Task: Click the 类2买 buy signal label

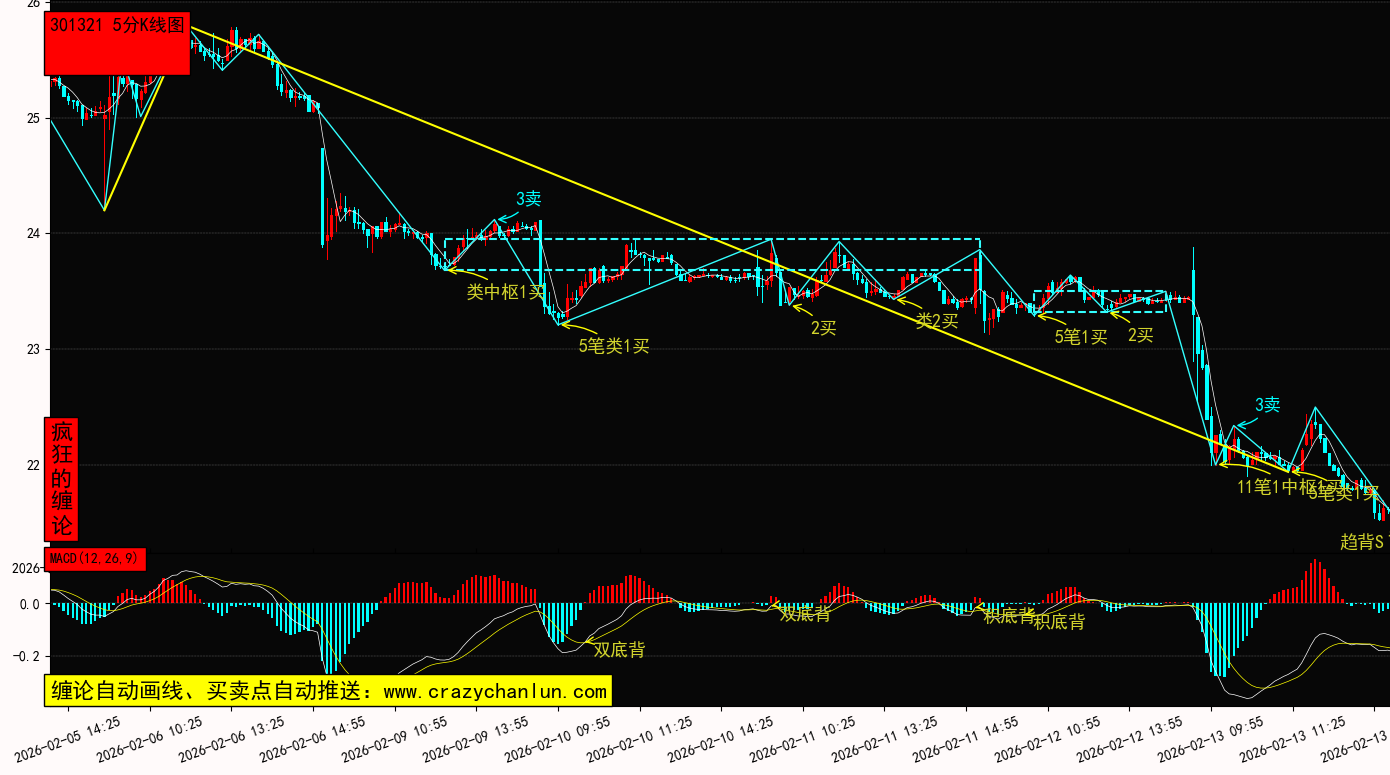Action: 937,321
